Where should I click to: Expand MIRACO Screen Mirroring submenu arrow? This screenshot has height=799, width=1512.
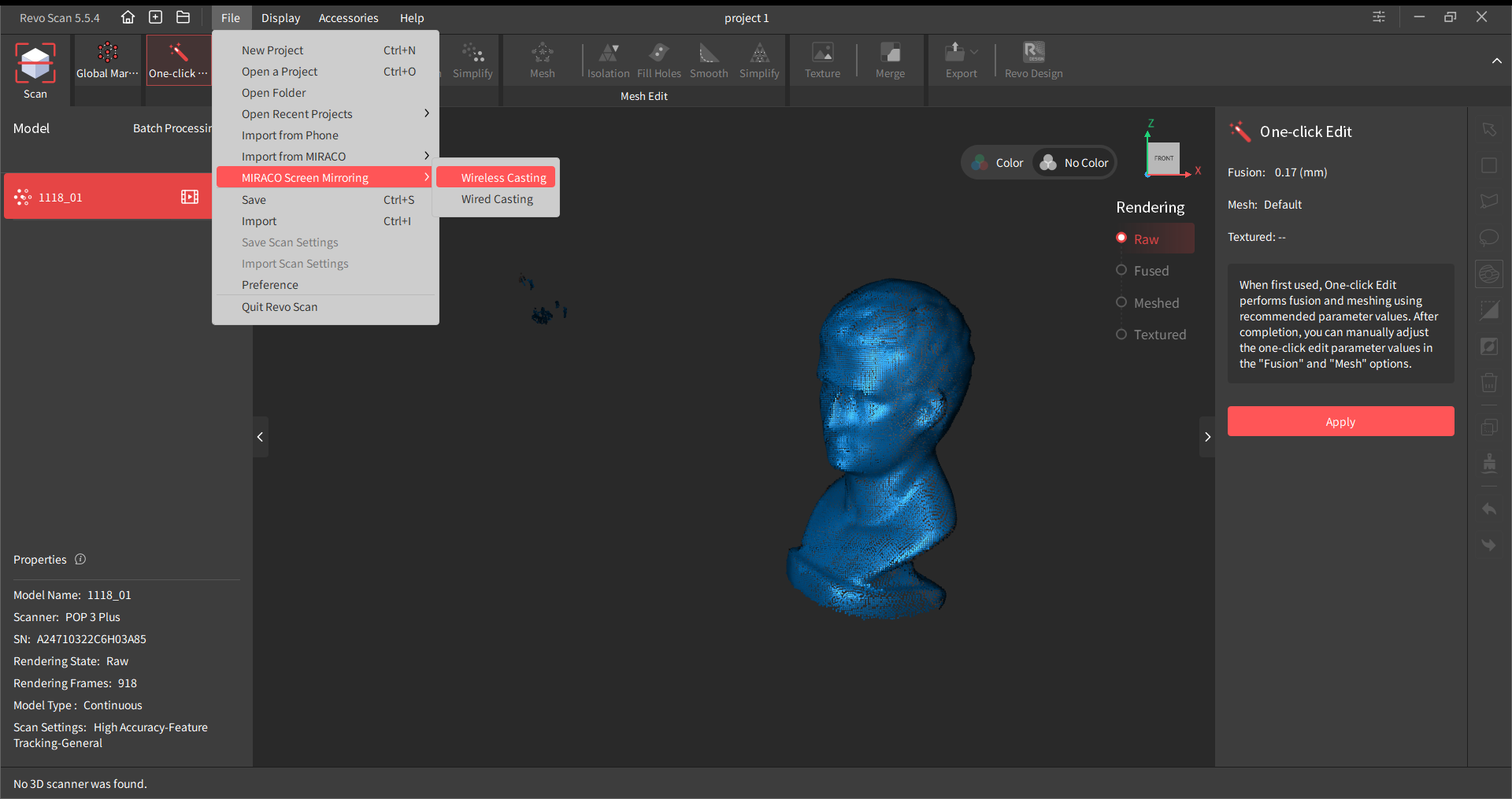426,177
